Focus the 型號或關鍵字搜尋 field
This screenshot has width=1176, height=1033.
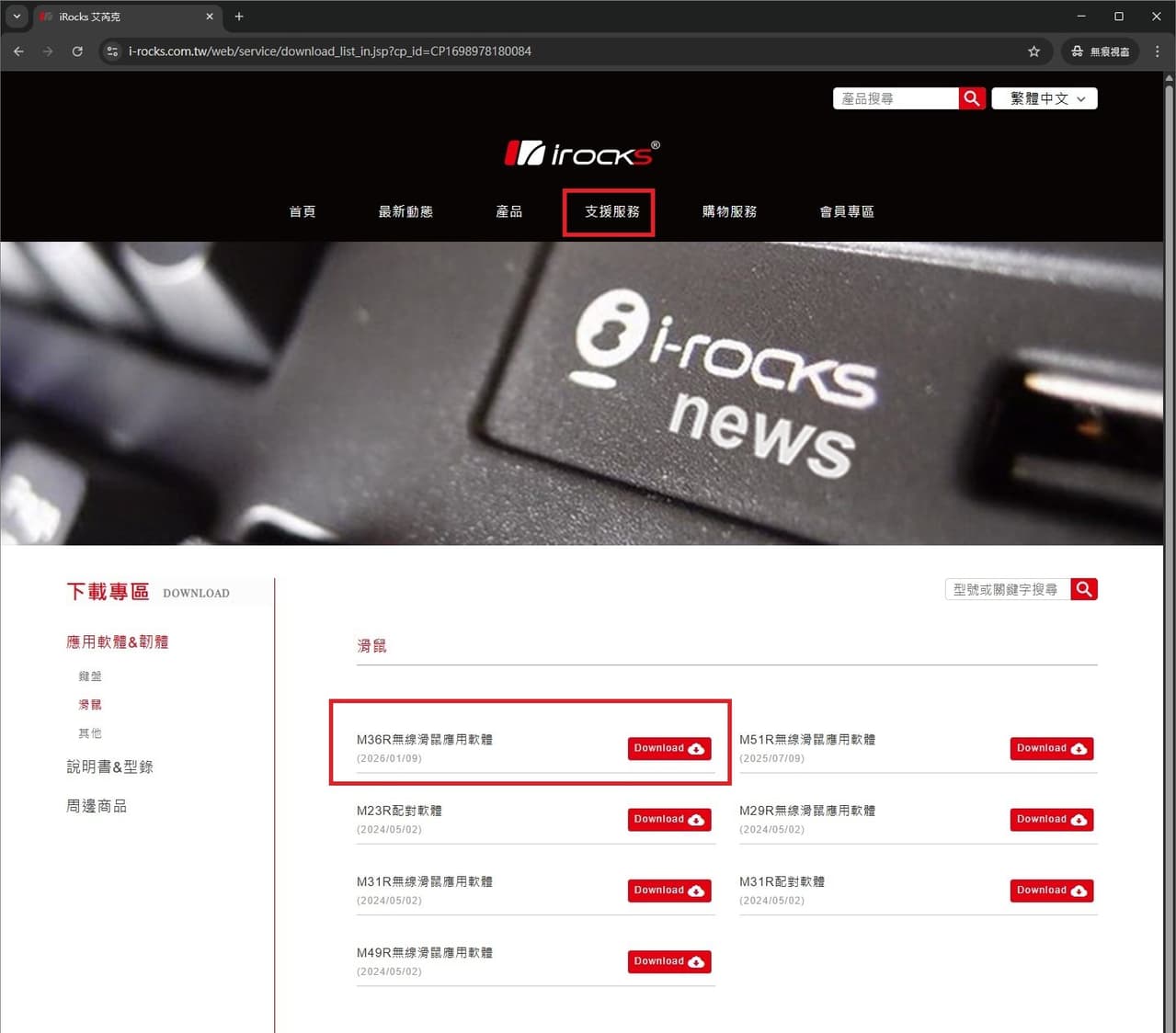point(1008,589)
